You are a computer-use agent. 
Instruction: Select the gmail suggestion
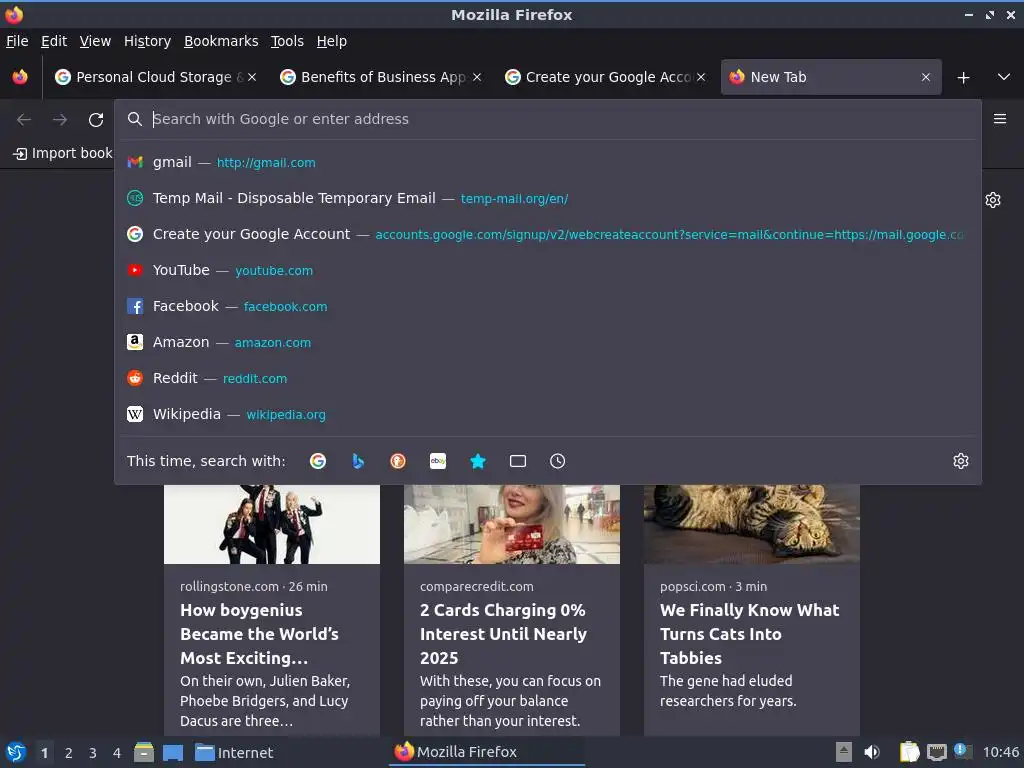coord(548,162)
